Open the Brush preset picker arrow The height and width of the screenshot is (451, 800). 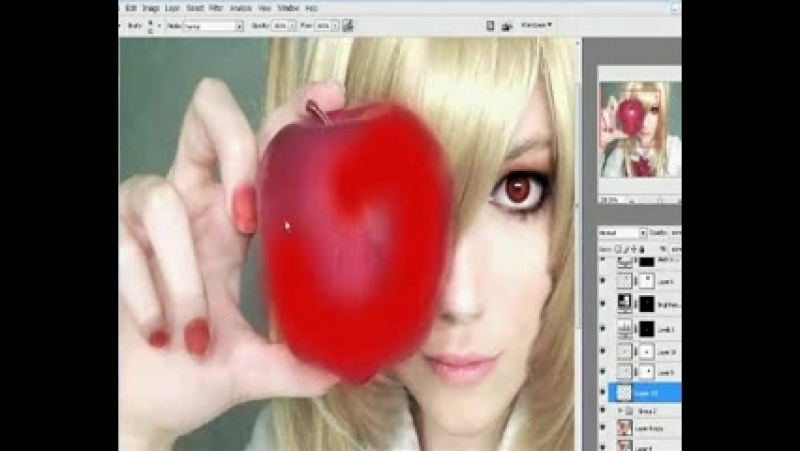[x=159, y=26]
